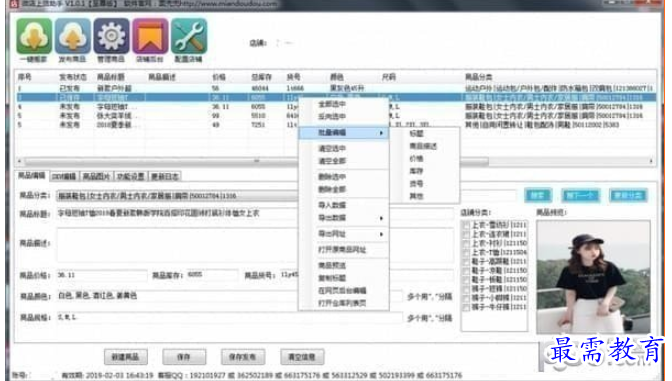
Task: Choose 清空全部 in the context menu
Action: click(344, 161)
